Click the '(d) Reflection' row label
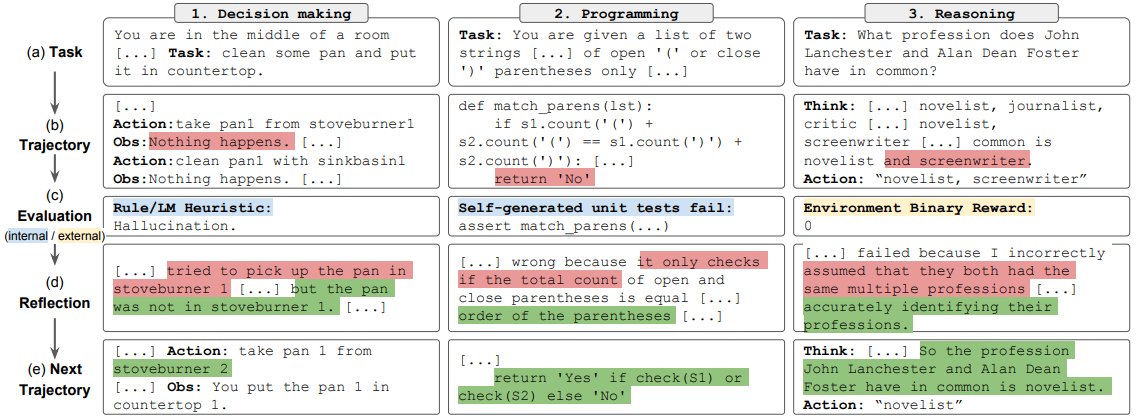1143x420 pixels. [x=55, y=291]
